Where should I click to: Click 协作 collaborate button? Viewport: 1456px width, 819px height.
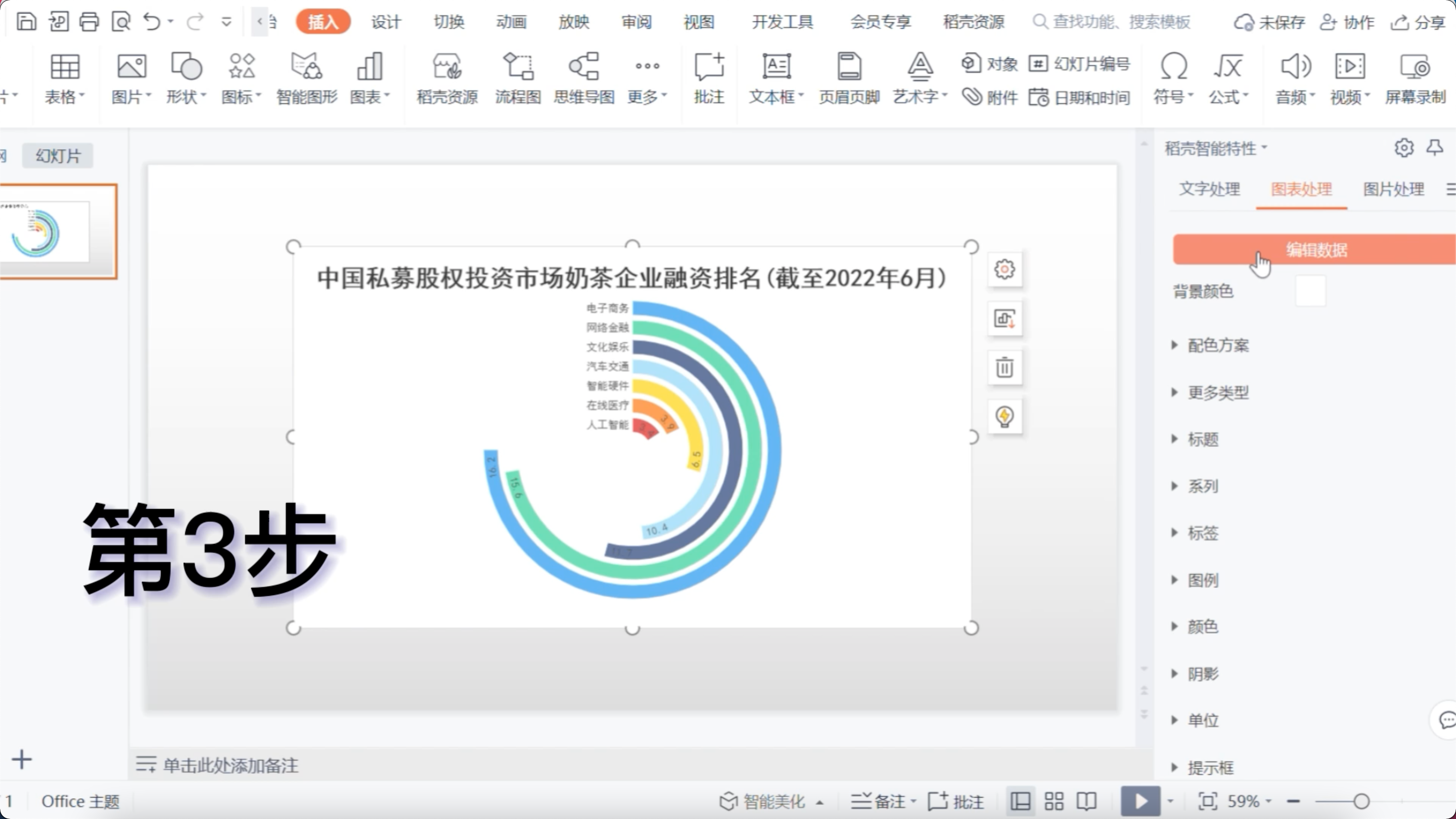click(x=1347, y=22)
